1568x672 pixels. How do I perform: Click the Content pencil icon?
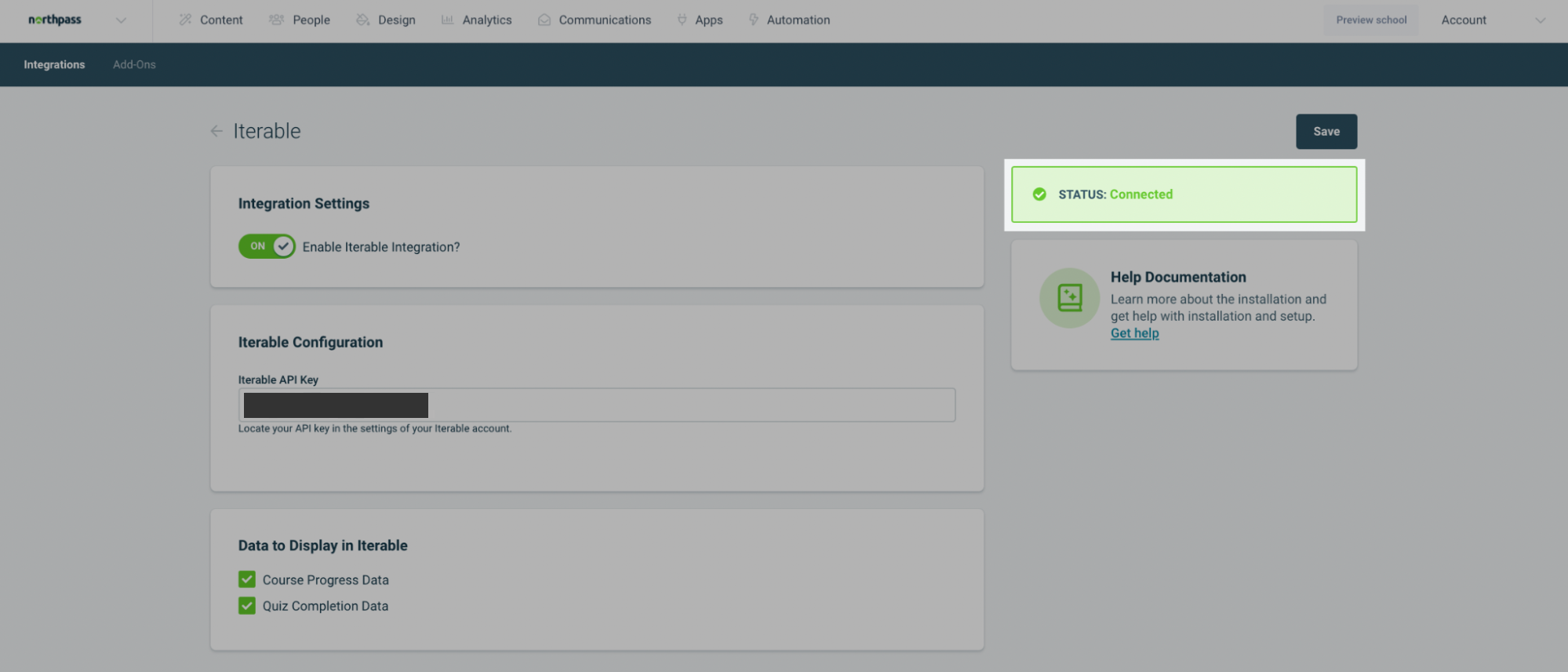pos(185,20)
